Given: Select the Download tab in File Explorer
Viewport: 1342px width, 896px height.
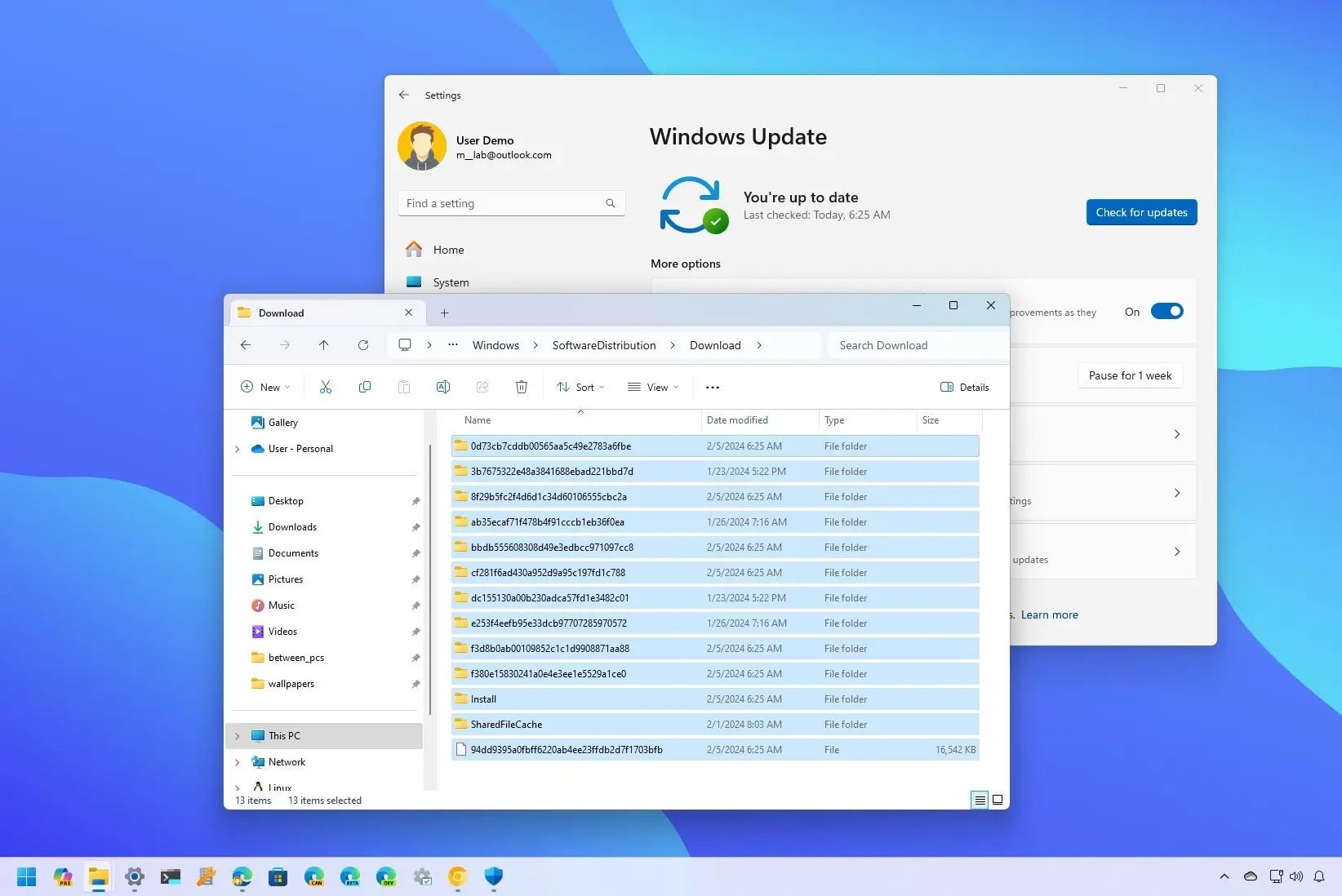Looking at the screenshot, I should pyautogui.click(x=327, y=313).
